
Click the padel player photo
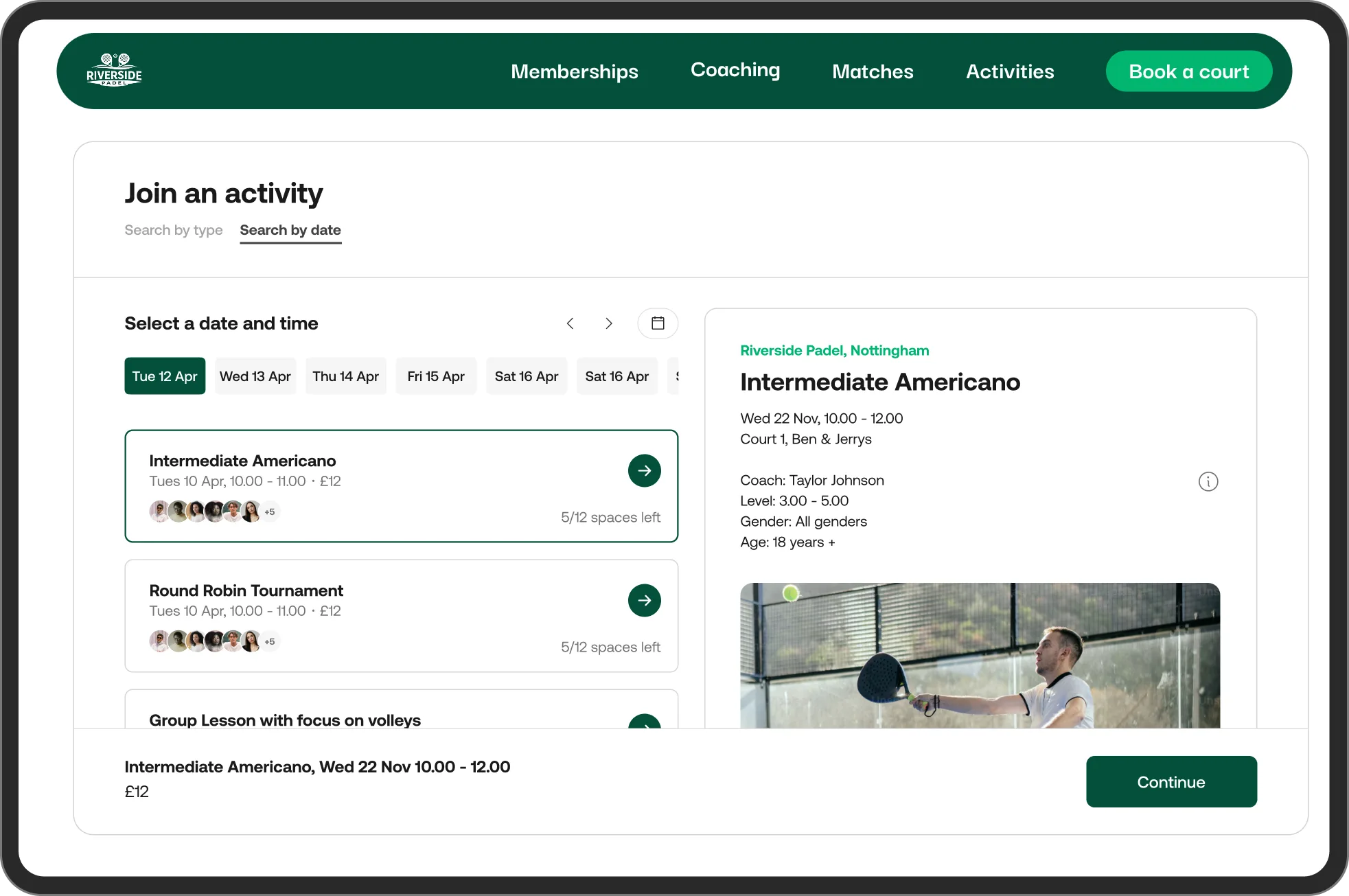click(980, 656)
